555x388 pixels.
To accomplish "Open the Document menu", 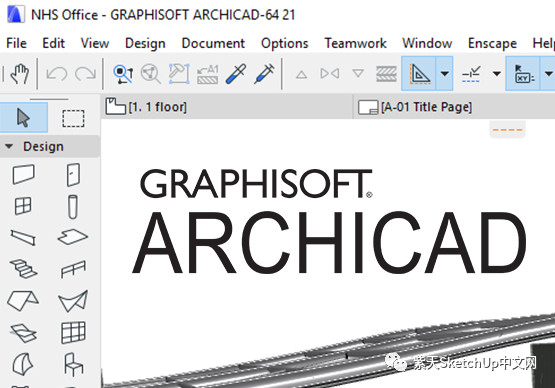I will point(213,43).
